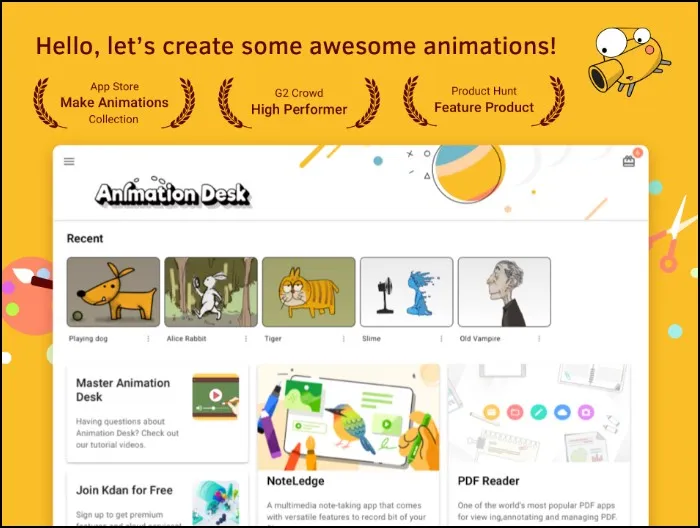Open the Tiger animation thumbnail
700x528 pixels.
(308, 291)
